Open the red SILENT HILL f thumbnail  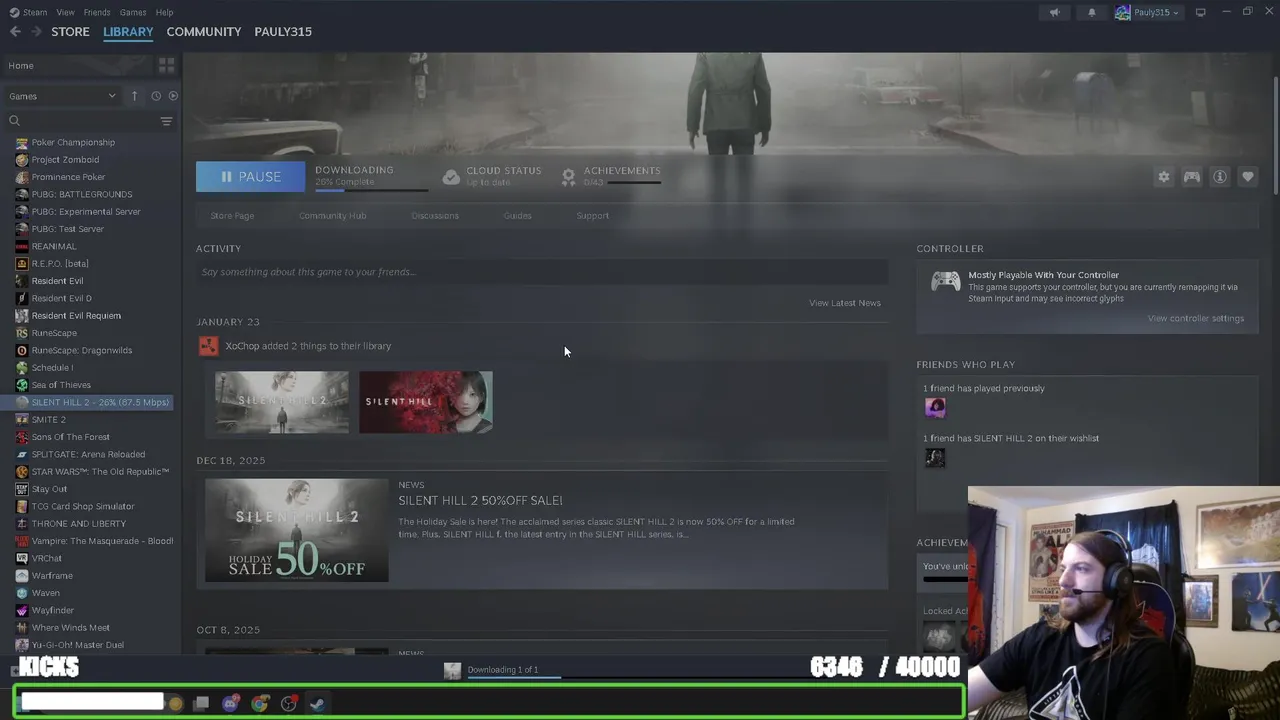point(426,402)
